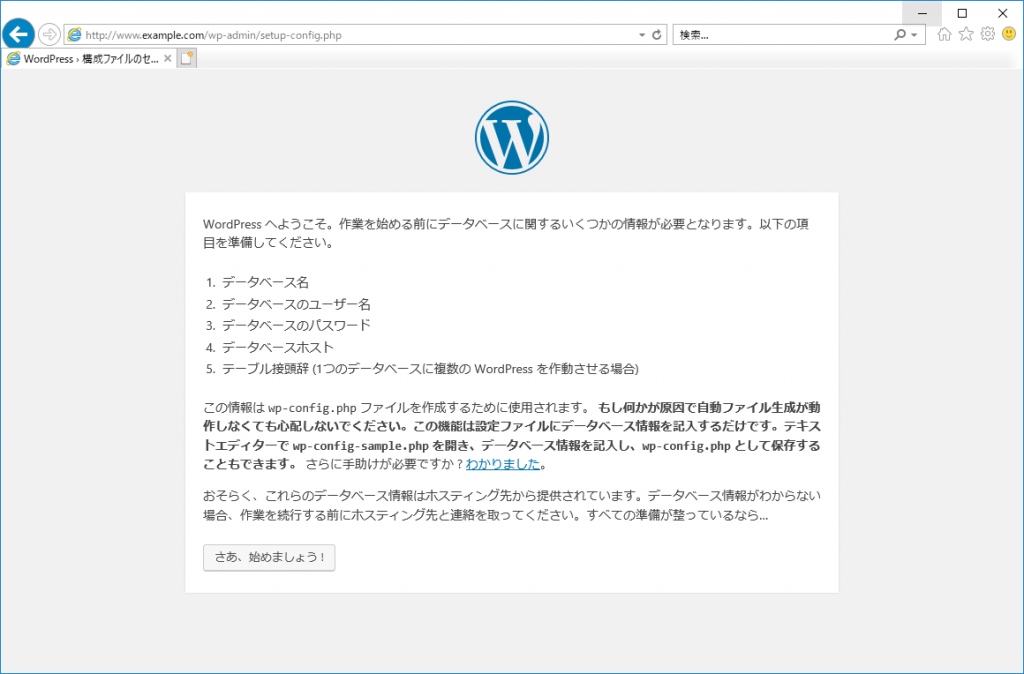Close the browser window

coord(1002,13)
